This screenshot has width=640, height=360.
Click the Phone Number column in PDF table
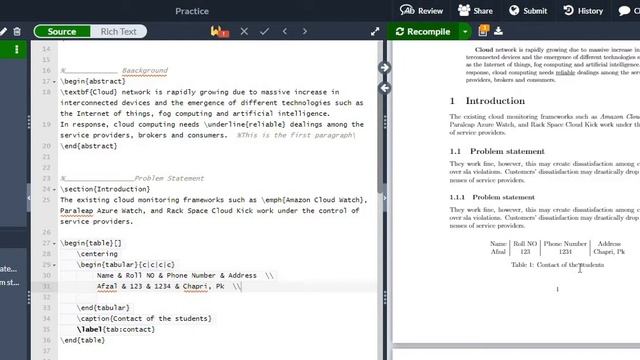click(565, 244)
